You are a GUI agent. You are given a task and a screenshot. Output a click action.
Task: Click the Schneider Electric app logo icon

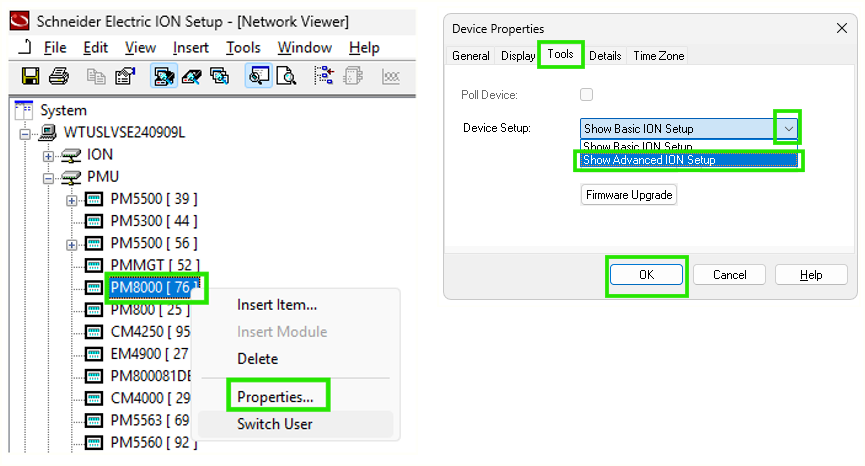coord(19,20)
